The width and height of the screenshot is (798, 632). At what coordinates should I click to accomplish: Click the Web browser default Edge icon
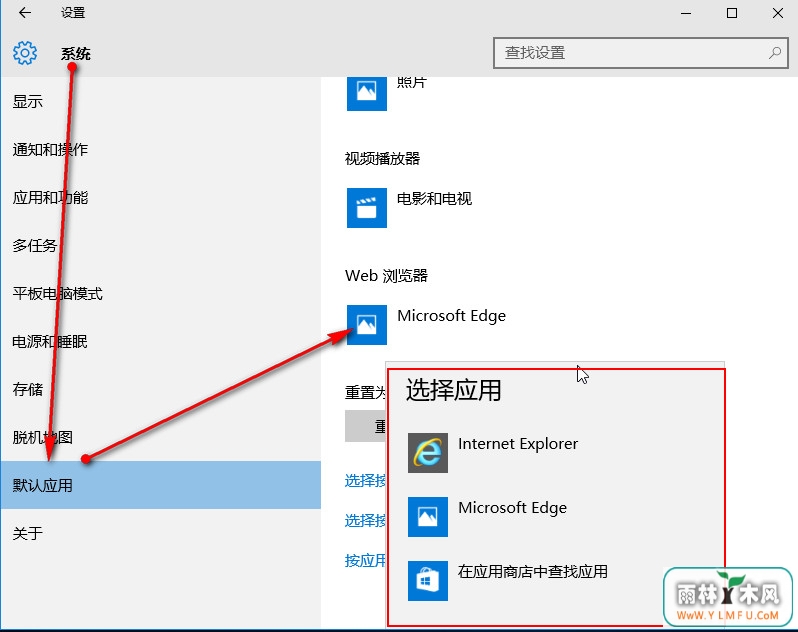click(366, 325)
